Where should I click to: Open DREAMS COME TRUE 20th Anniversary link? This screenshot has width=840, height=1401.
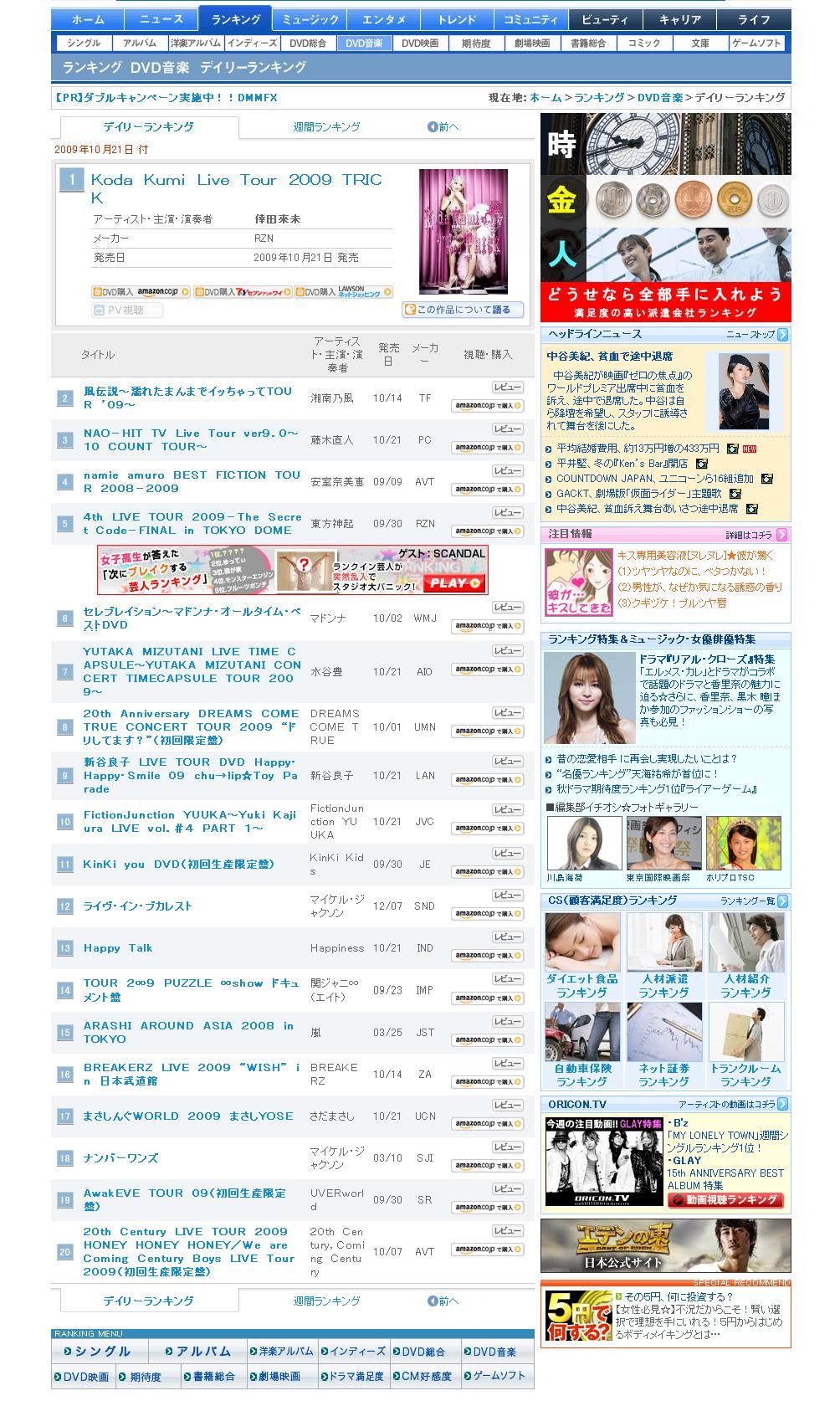(192, 726)
